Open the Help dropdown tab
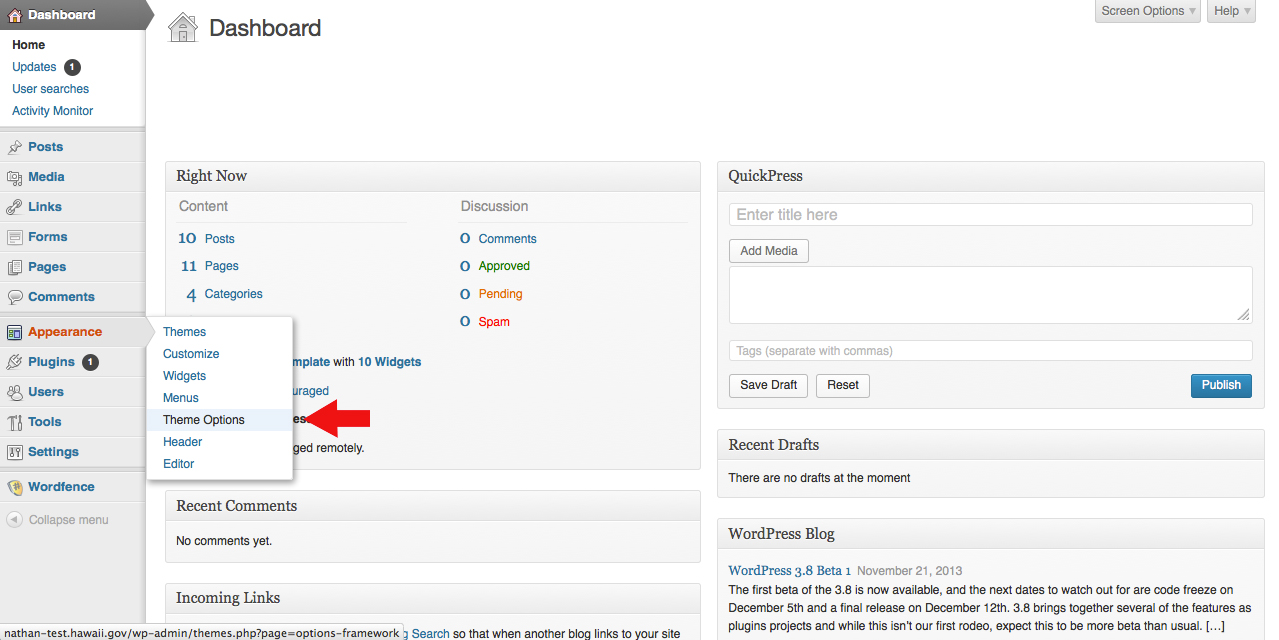The height and width of the screenshot is (640, 1279). pos(1230,11)
